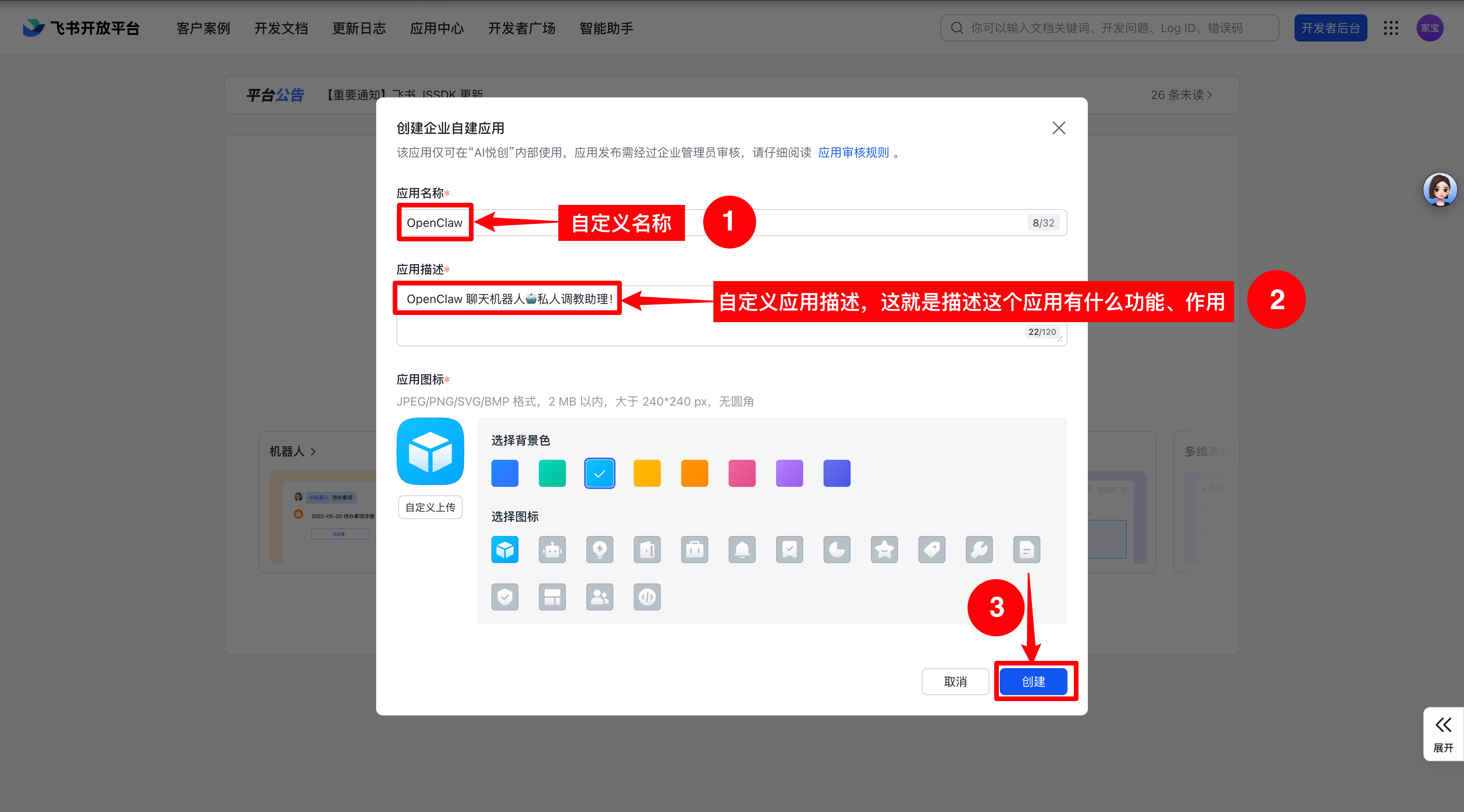
Task: Click the 飞书开放平台 logo
Action: point(81,28)
